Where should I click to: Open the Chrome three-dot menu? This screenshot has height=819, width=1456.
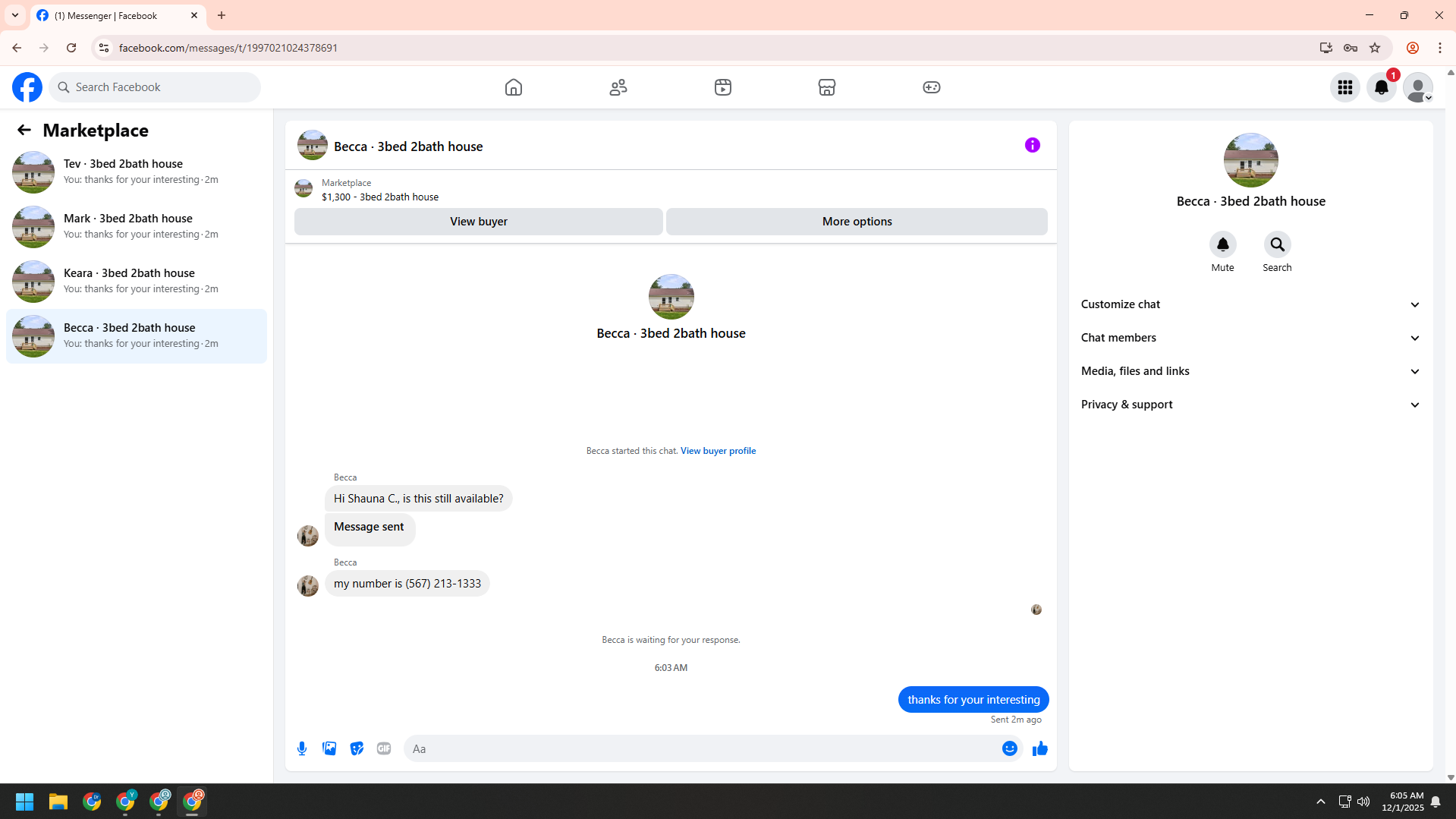tap(1440, 48)
